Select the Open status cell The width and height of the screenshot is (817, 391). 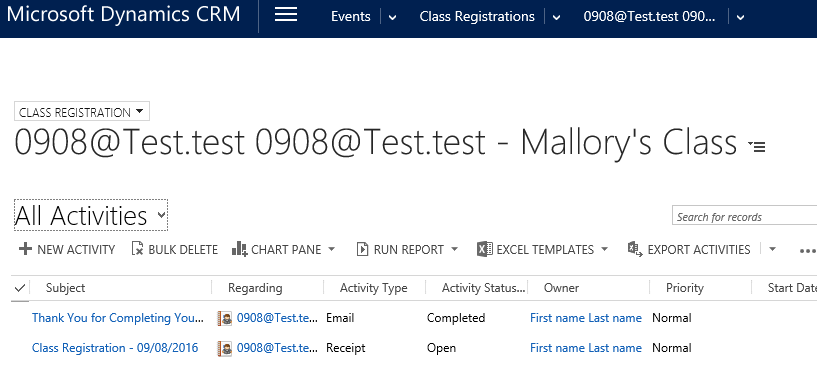coord(441,348)
